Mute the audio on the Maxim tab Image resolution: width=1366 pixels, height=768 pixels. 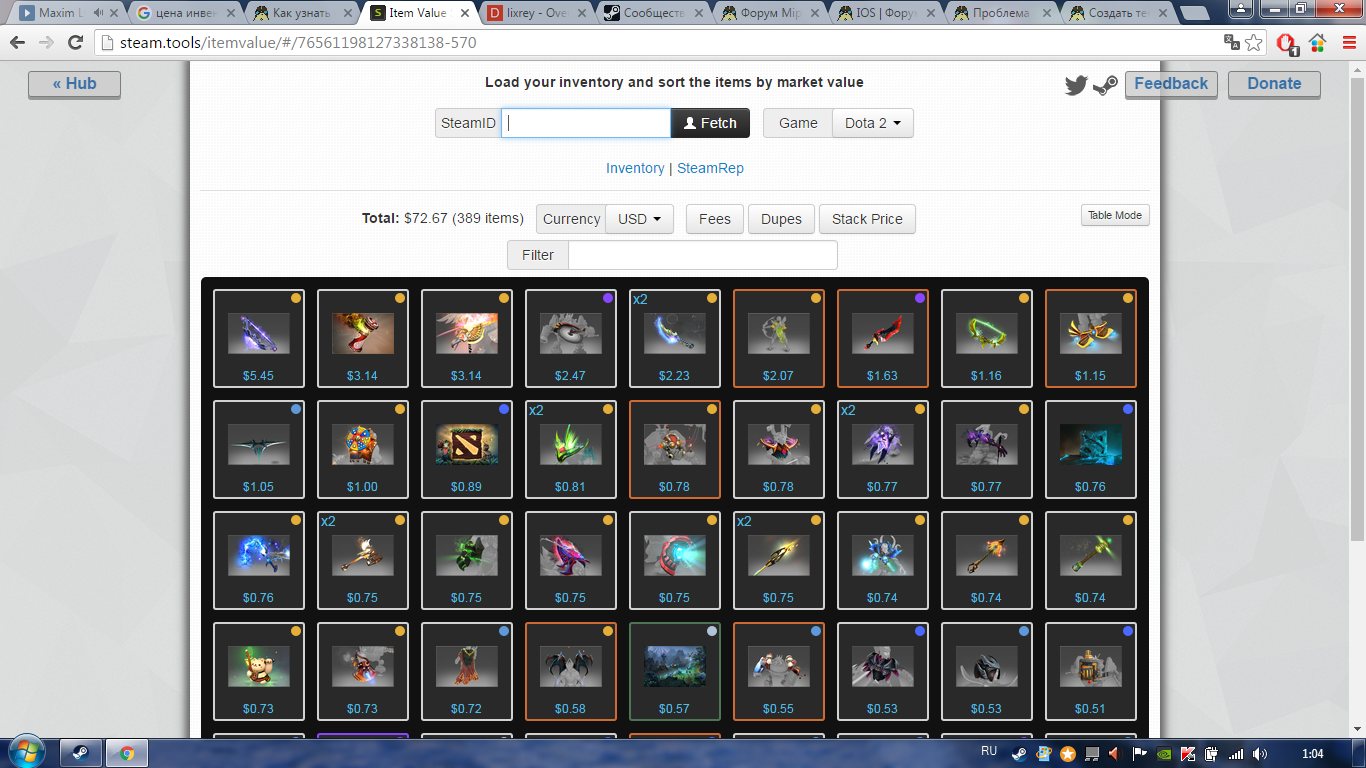tap(99, 14)
